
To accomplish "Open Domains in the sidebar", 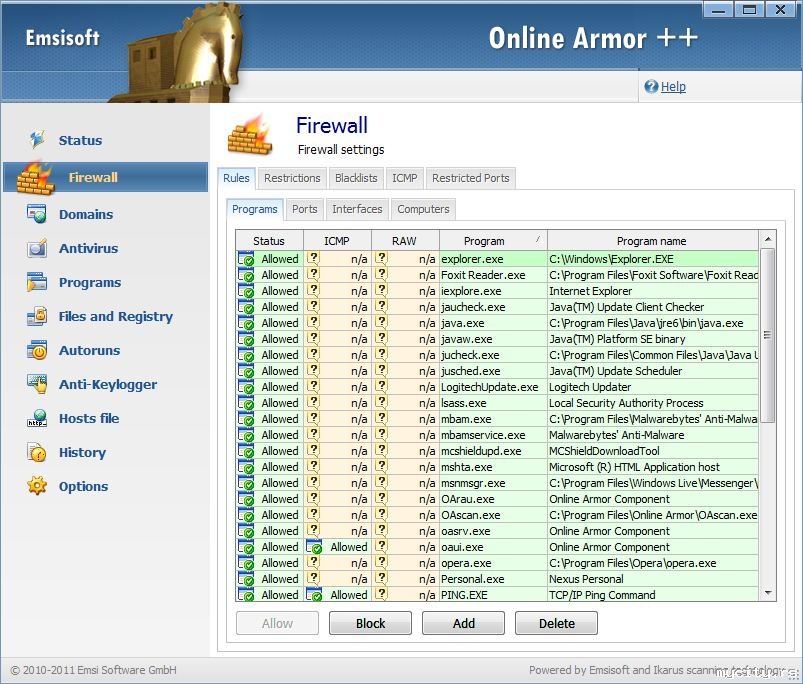I will [x=86, y=214].
